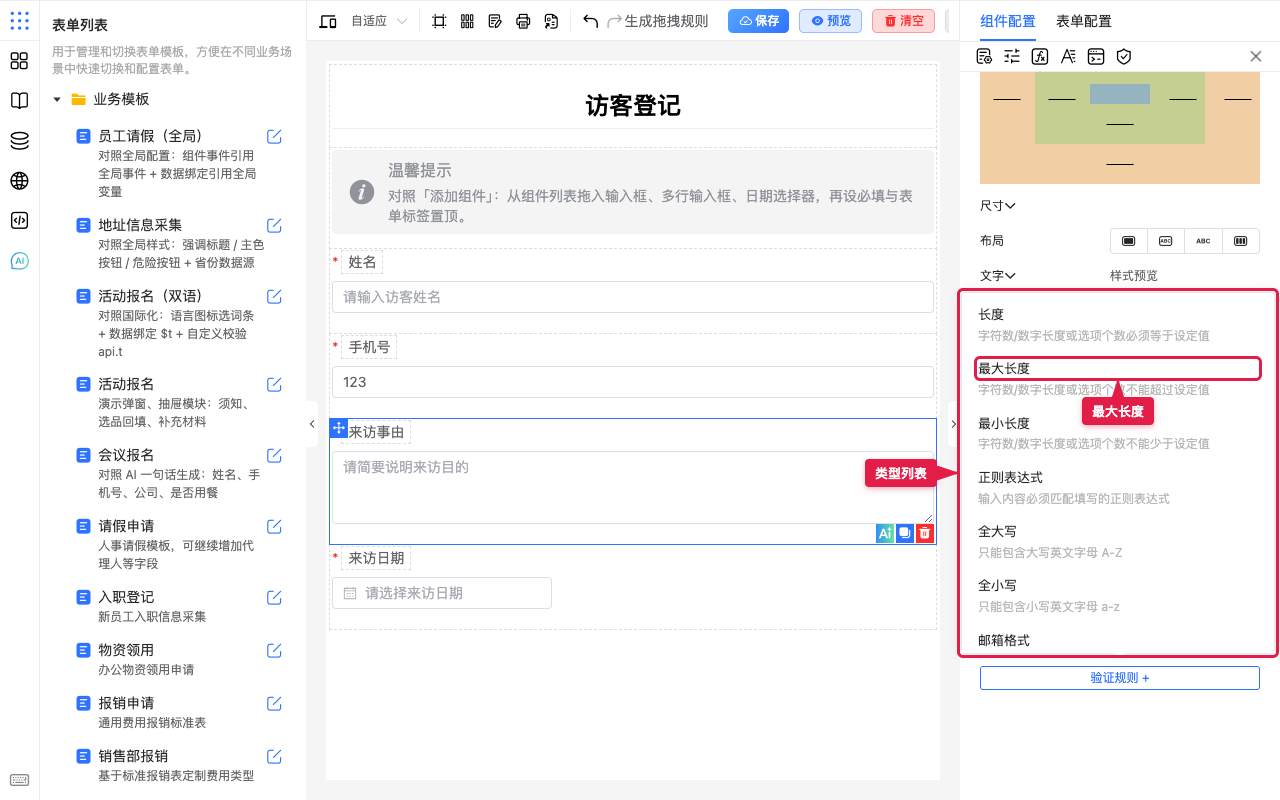Open the app launcher dots icon
Screen dimensions: 1280x800
tap(19, 21)
